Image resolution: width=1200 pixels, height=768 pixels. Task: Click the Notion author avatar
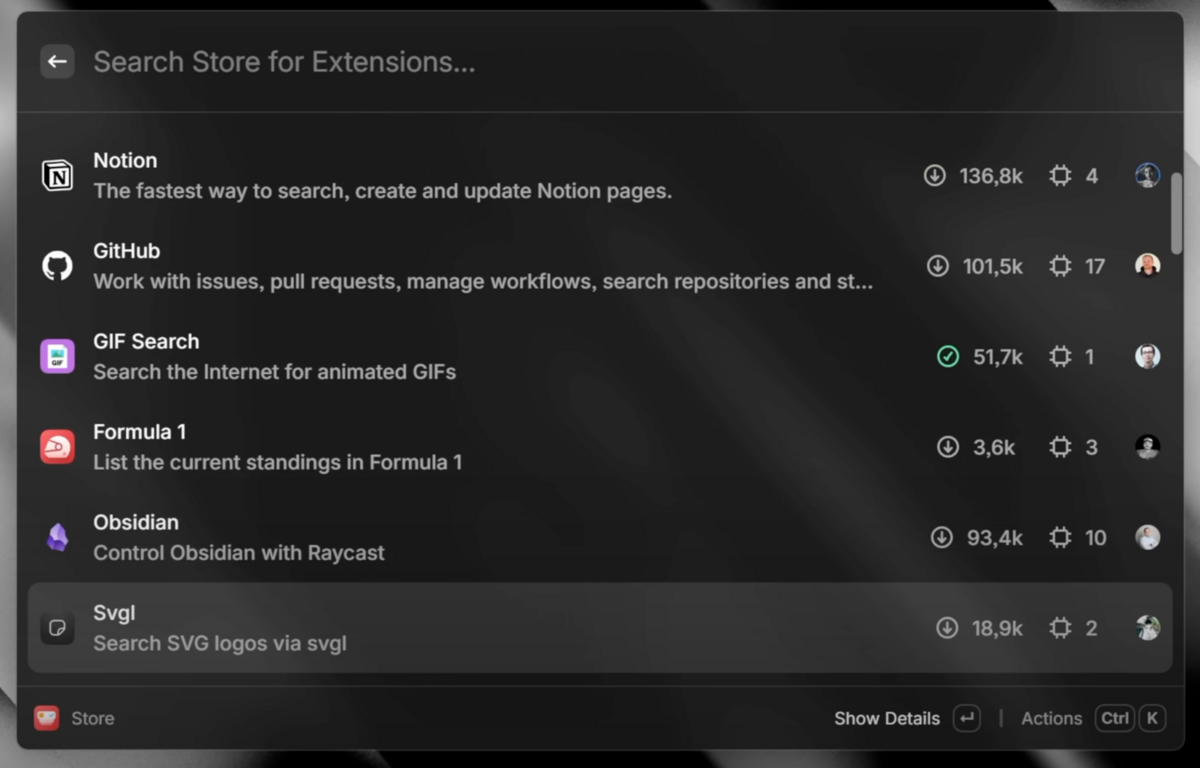1148,176
